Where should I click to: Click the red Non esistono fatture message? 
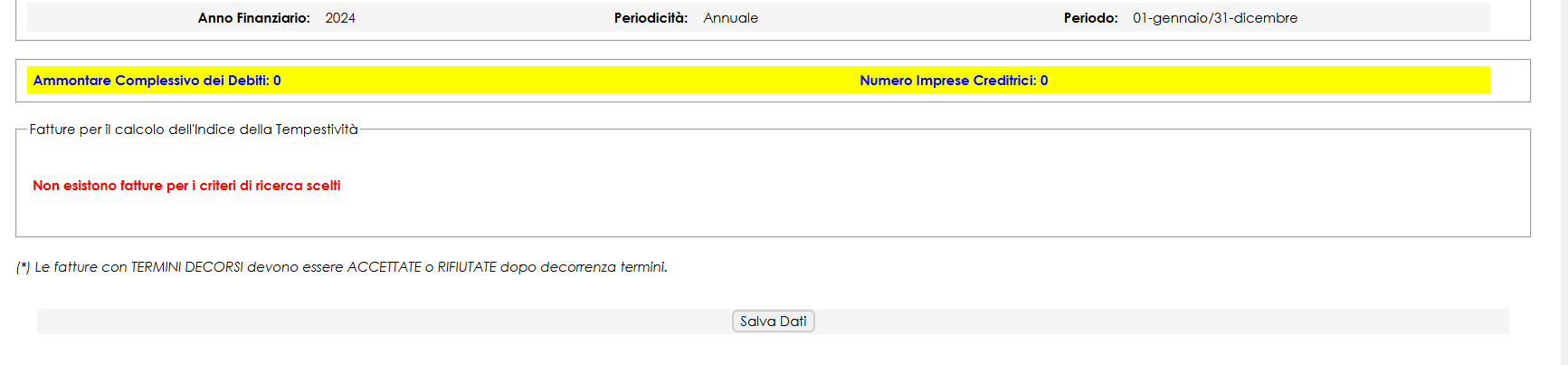coord(186,186)
